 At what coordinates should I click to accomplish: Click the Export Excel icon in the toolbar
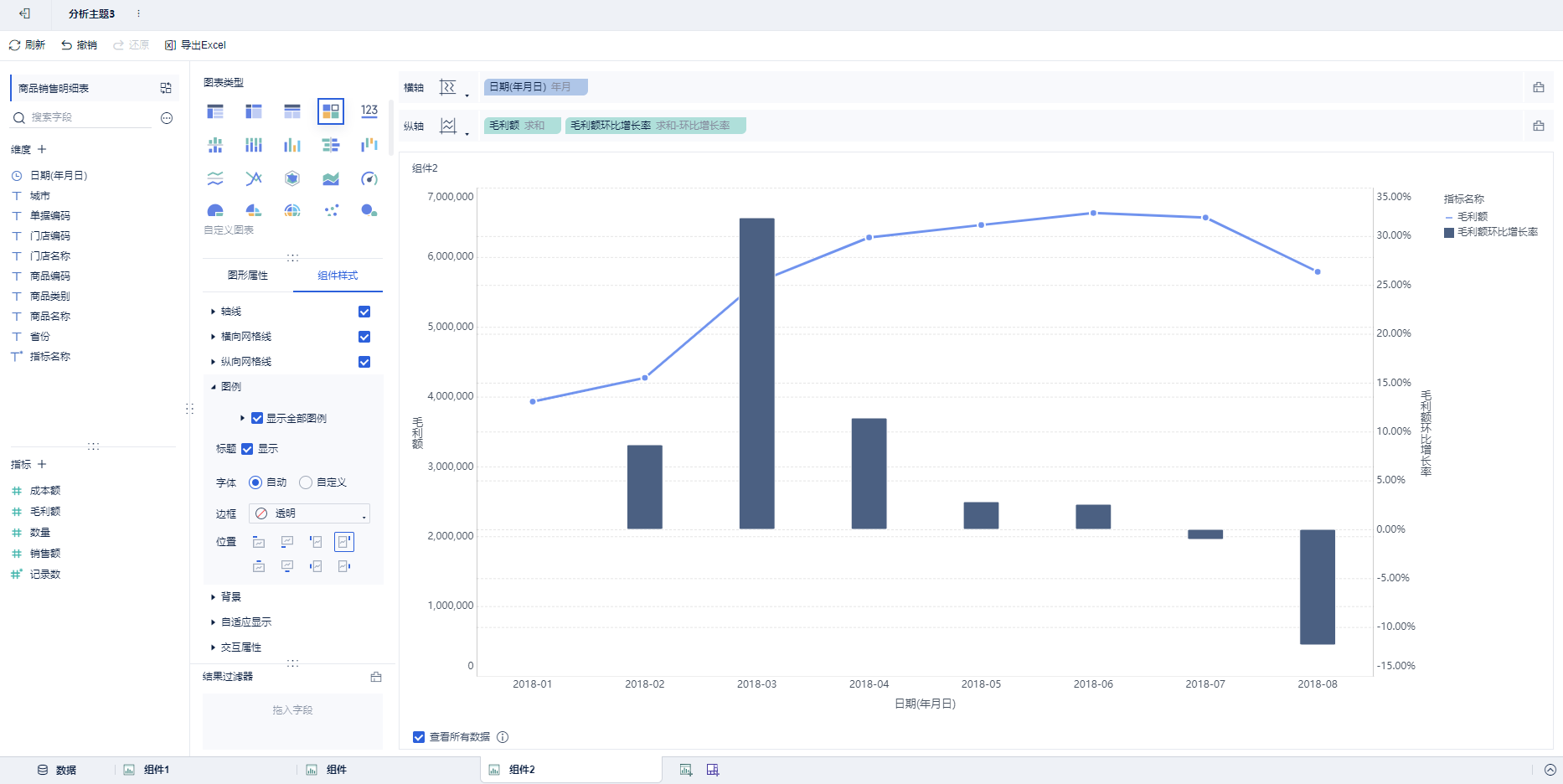pyautogui.click(x=170, y=45)
